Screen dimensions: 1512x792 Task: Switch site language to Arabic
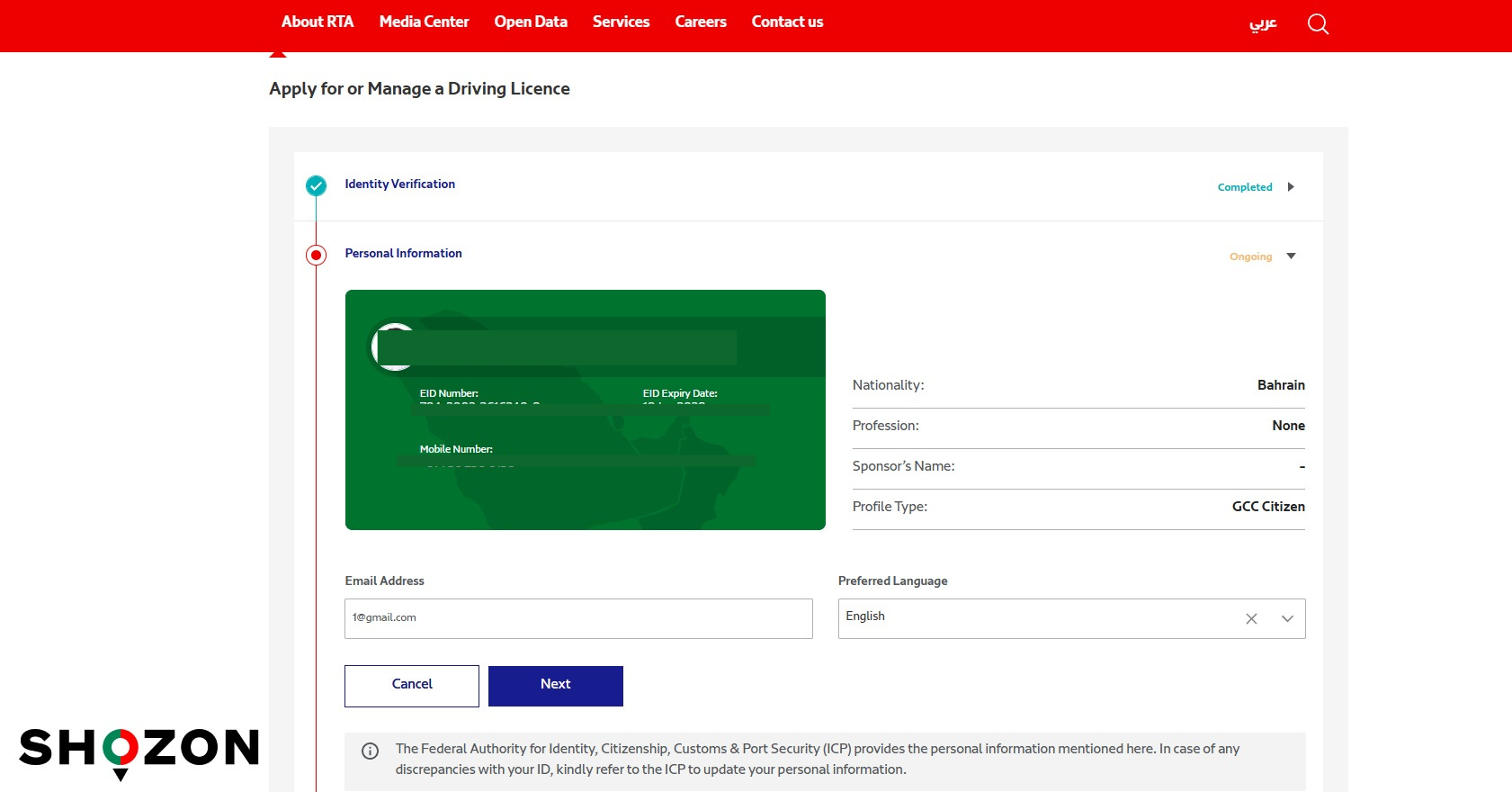pyautogui.click(x=1263, y=23)
